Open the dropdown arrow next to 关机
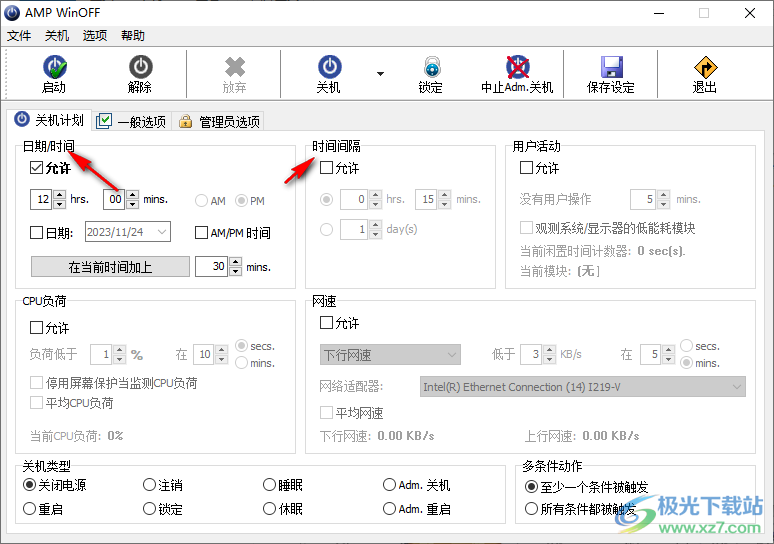Image resolution: width=774 pixels, height=544 pixels. (380, 74)
